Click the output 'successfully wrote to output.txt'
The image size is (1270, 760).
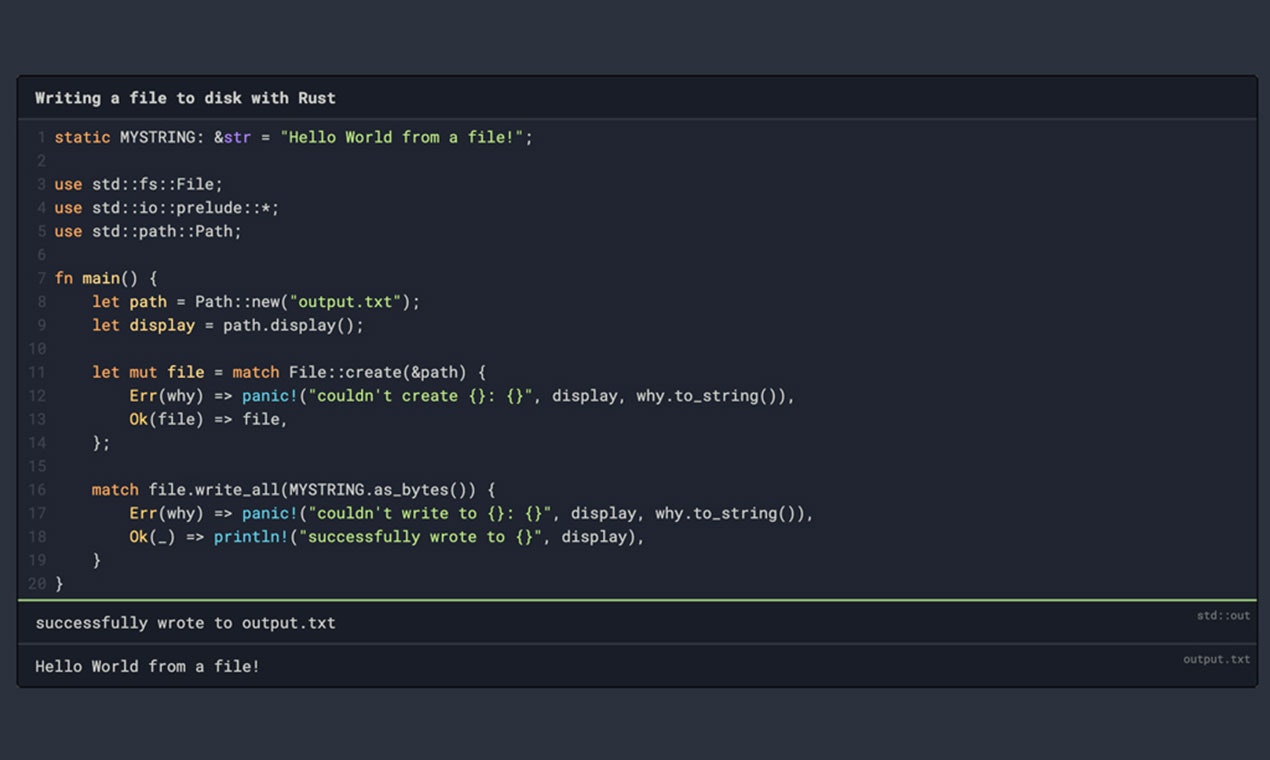pos(185,623)
